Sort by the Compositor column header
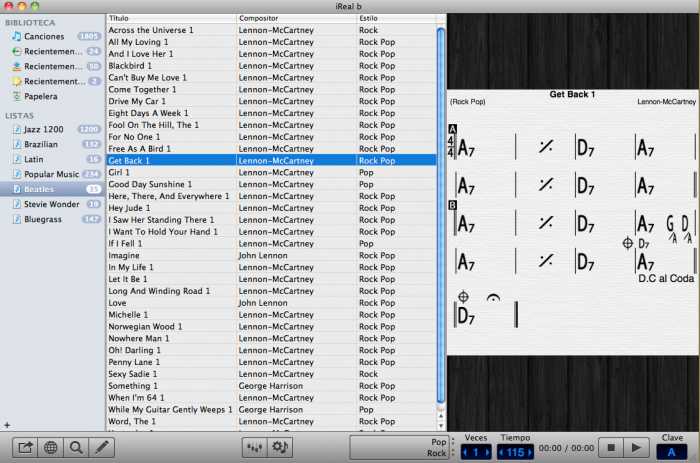700x463 pixels. (x=296, y=18)
